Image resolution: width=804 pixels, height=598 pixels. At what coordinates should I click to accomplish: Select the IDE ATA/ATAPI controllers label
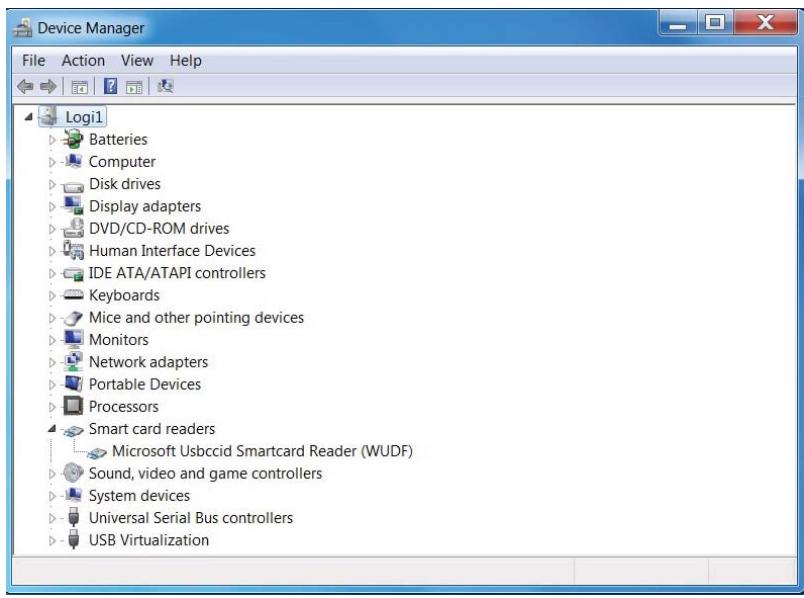pyautogui.click(x=177, y=273)
